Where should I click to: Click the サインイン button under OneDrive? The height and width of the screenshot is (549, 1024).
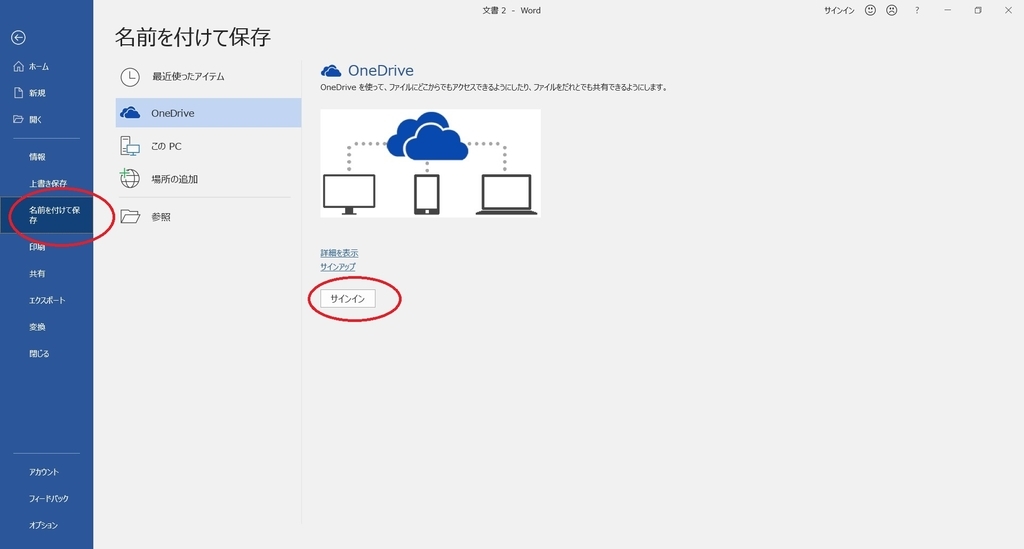pyautogui.click(x=347, y=299)
